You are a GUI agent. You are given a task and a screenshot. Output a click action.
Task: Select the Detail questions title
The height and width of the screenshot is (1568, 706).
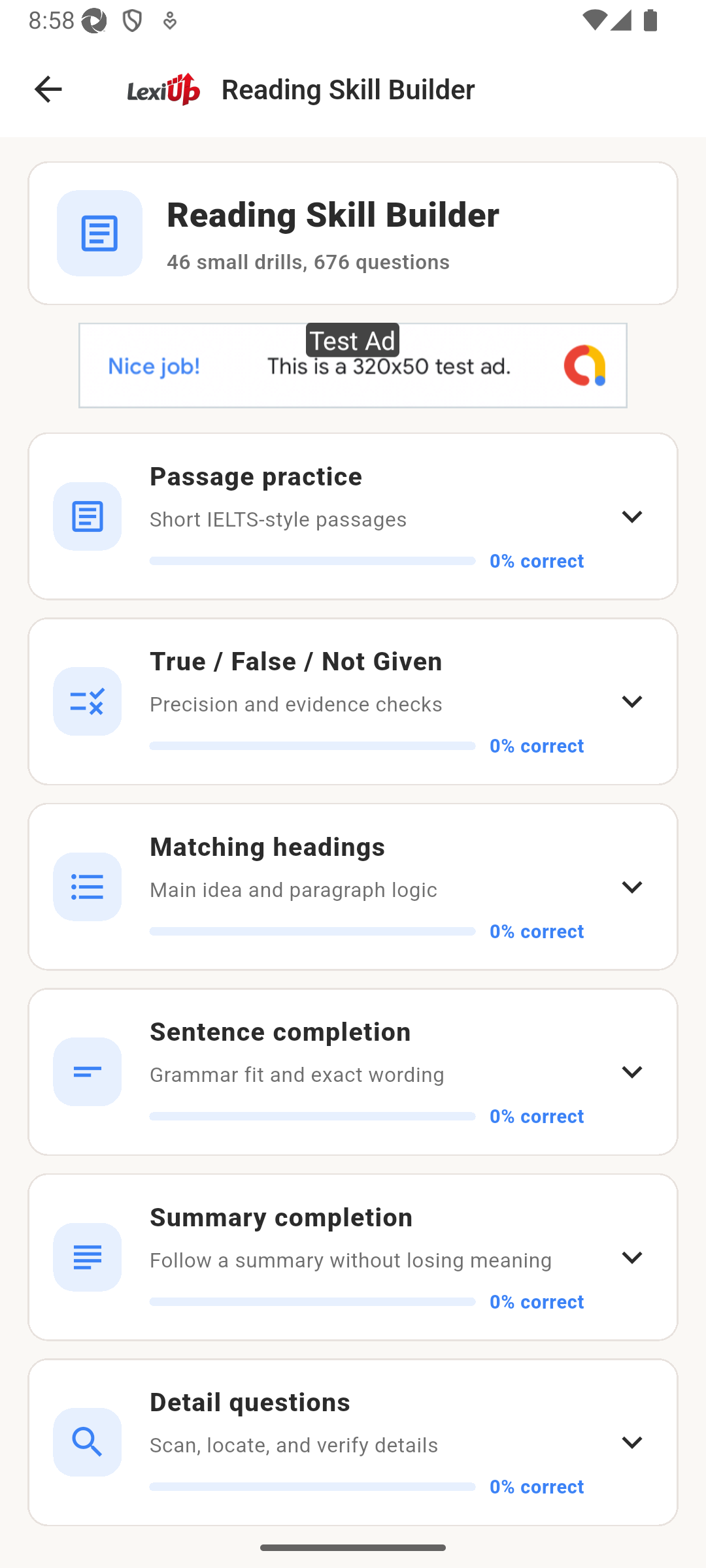coord(250,1402)
